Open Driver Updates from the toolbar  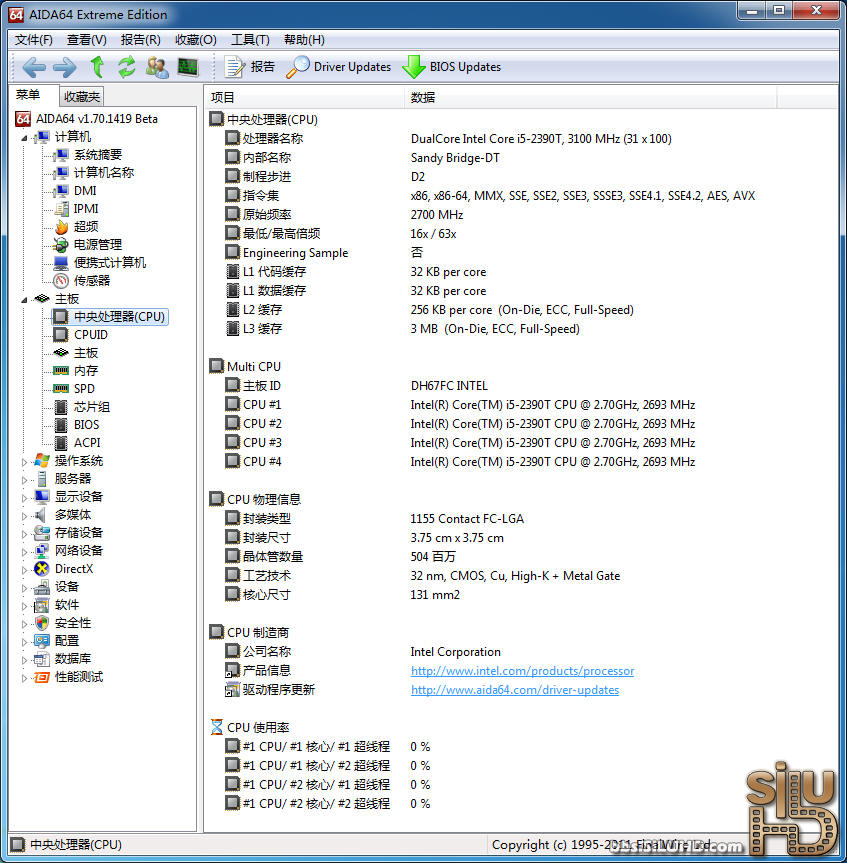[338, 67]
